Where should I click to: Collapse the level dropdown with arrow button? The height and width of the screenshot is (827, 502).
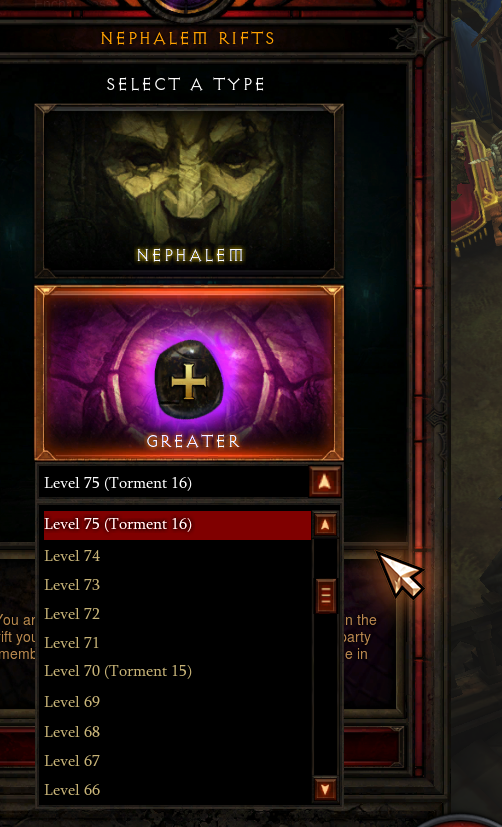tap(325, 482)
